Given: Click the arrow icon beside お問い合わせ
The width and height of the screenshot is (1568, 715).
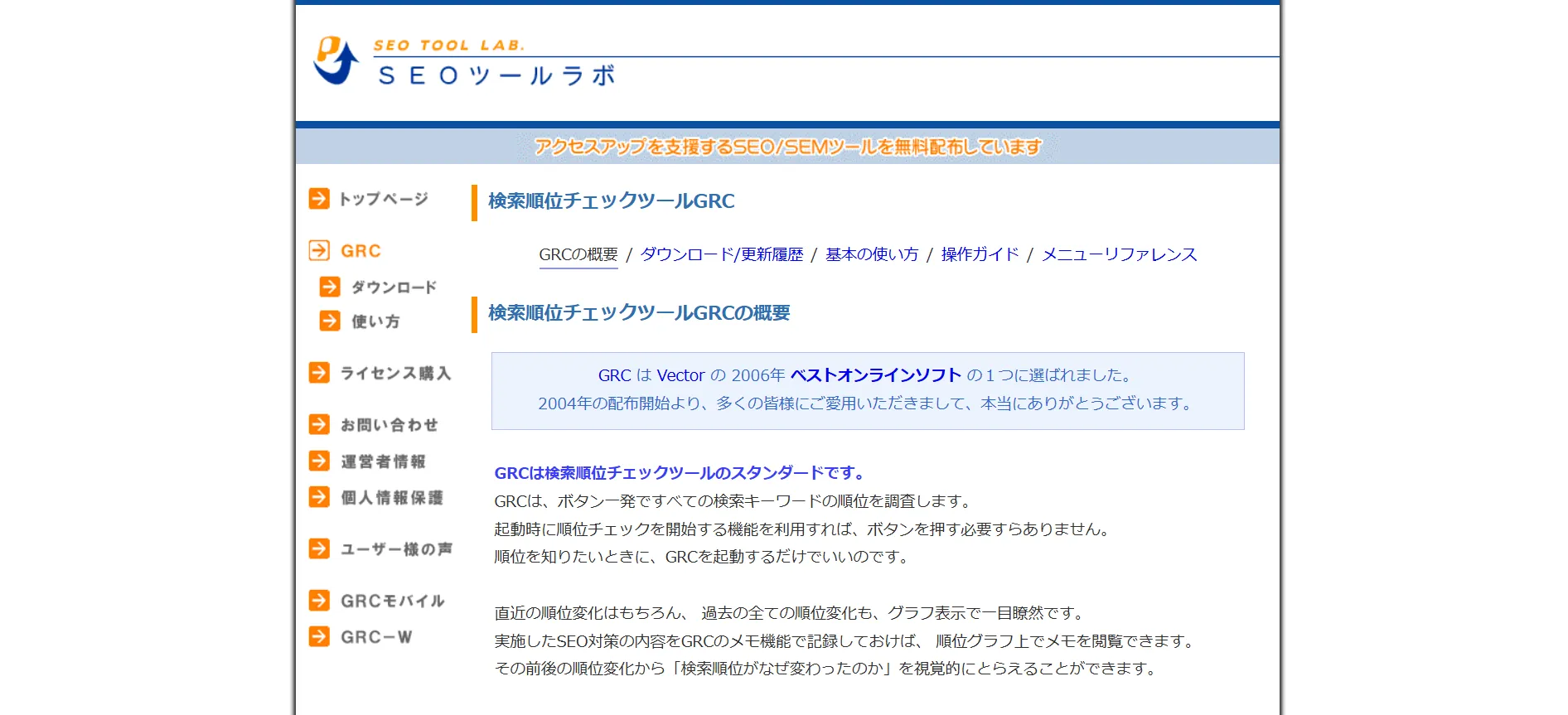Looking at the screenshot, I should 319,424.
